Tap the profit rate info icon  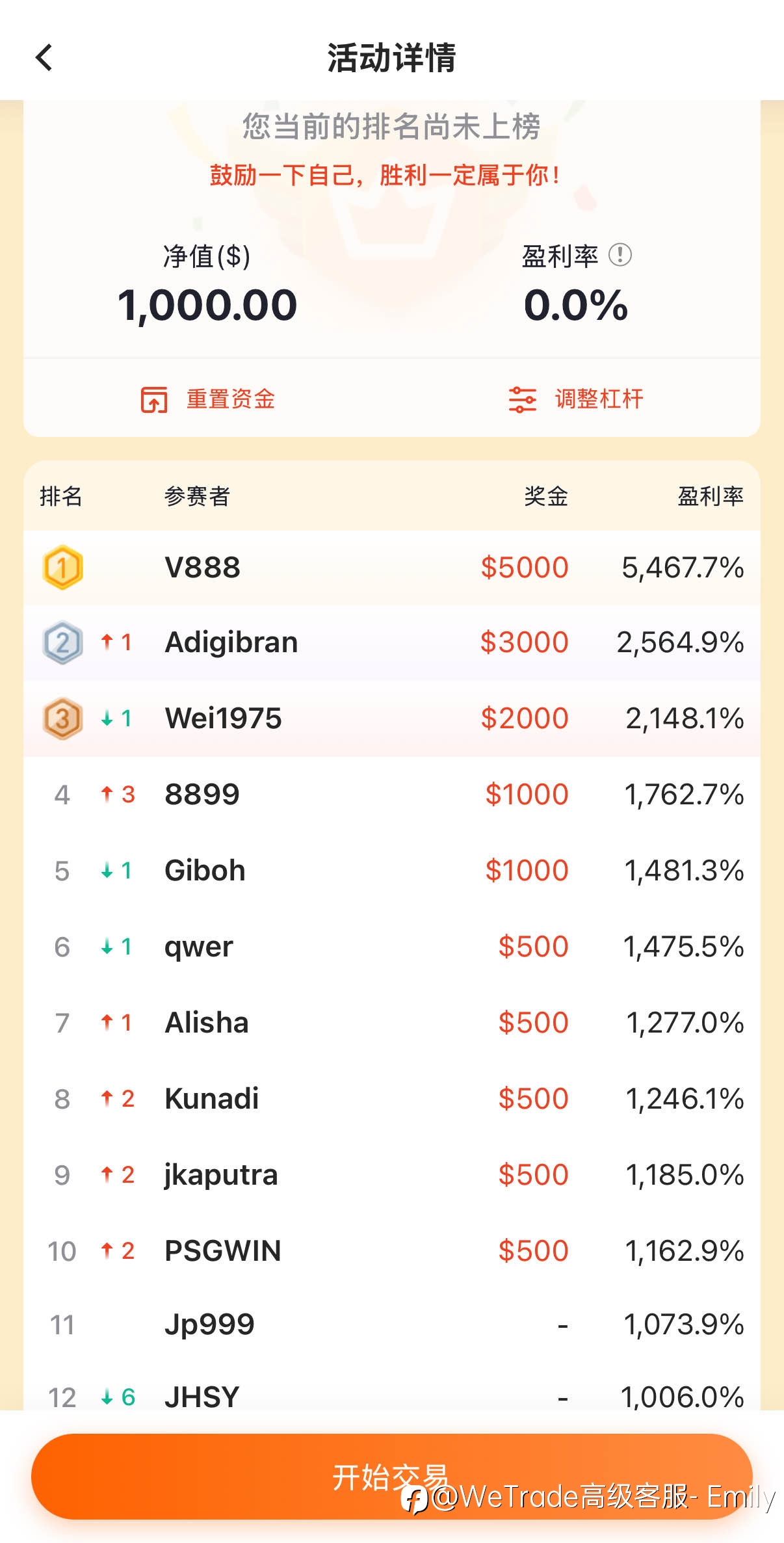point(620,255)
